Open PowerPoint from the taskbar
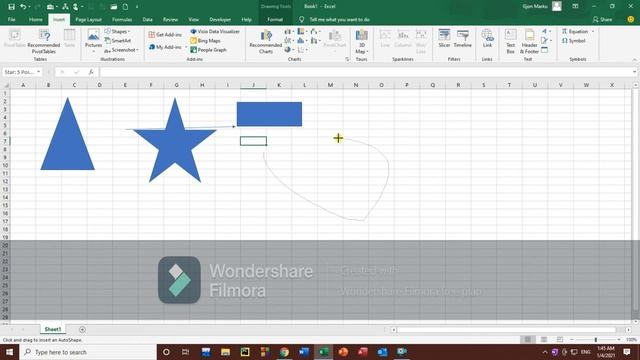Image resolution: width=640 pixels, height=360 pixels. coord(343,352)
